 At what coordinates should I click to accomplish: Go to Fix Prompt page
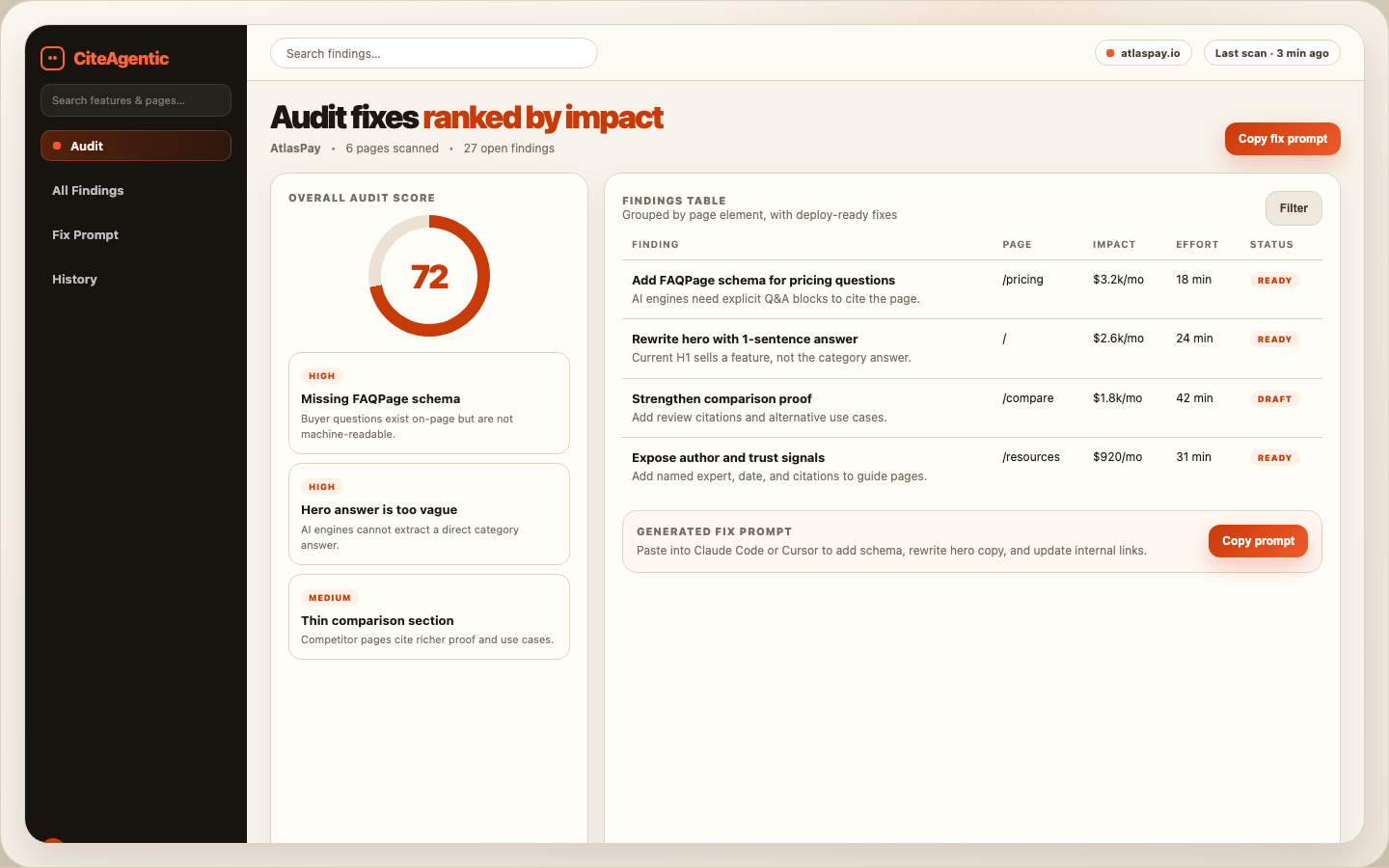coord(136,234)
